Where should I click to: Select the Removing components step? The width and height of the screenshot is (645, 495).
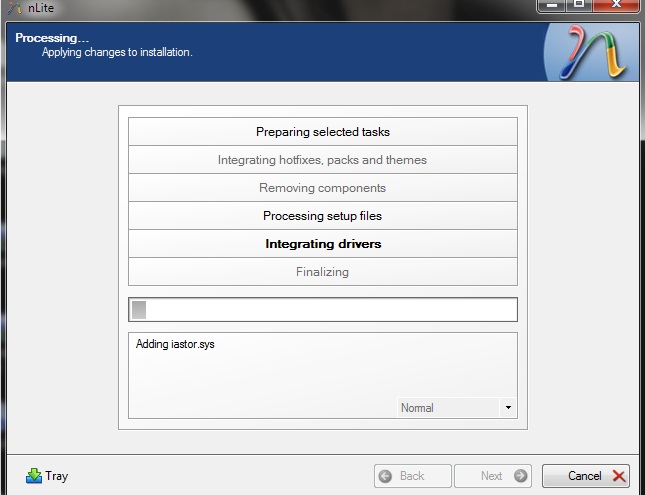(322, 188)
